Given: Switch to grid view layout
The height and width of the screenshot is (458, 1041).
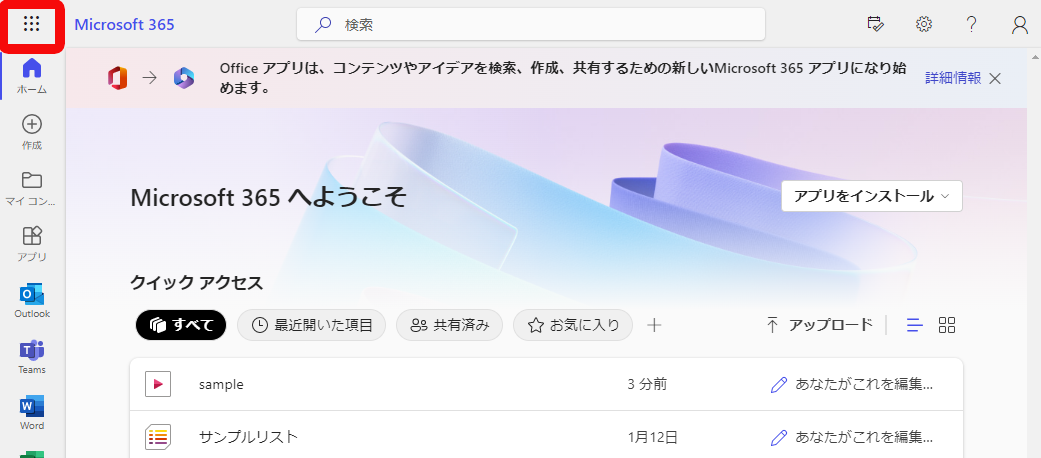Looking at the screenshot, I should pos(947,325).
